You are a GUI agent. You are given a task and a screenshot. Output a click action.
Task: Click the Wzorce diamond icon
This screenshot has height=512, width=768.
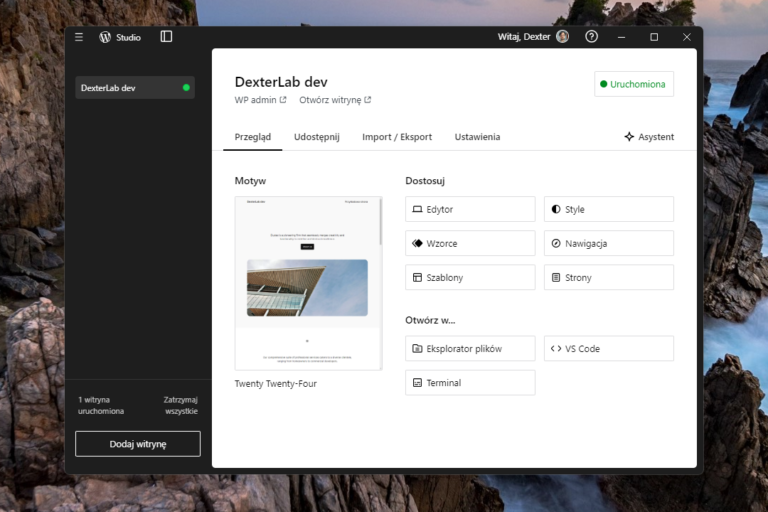(417, 243)
